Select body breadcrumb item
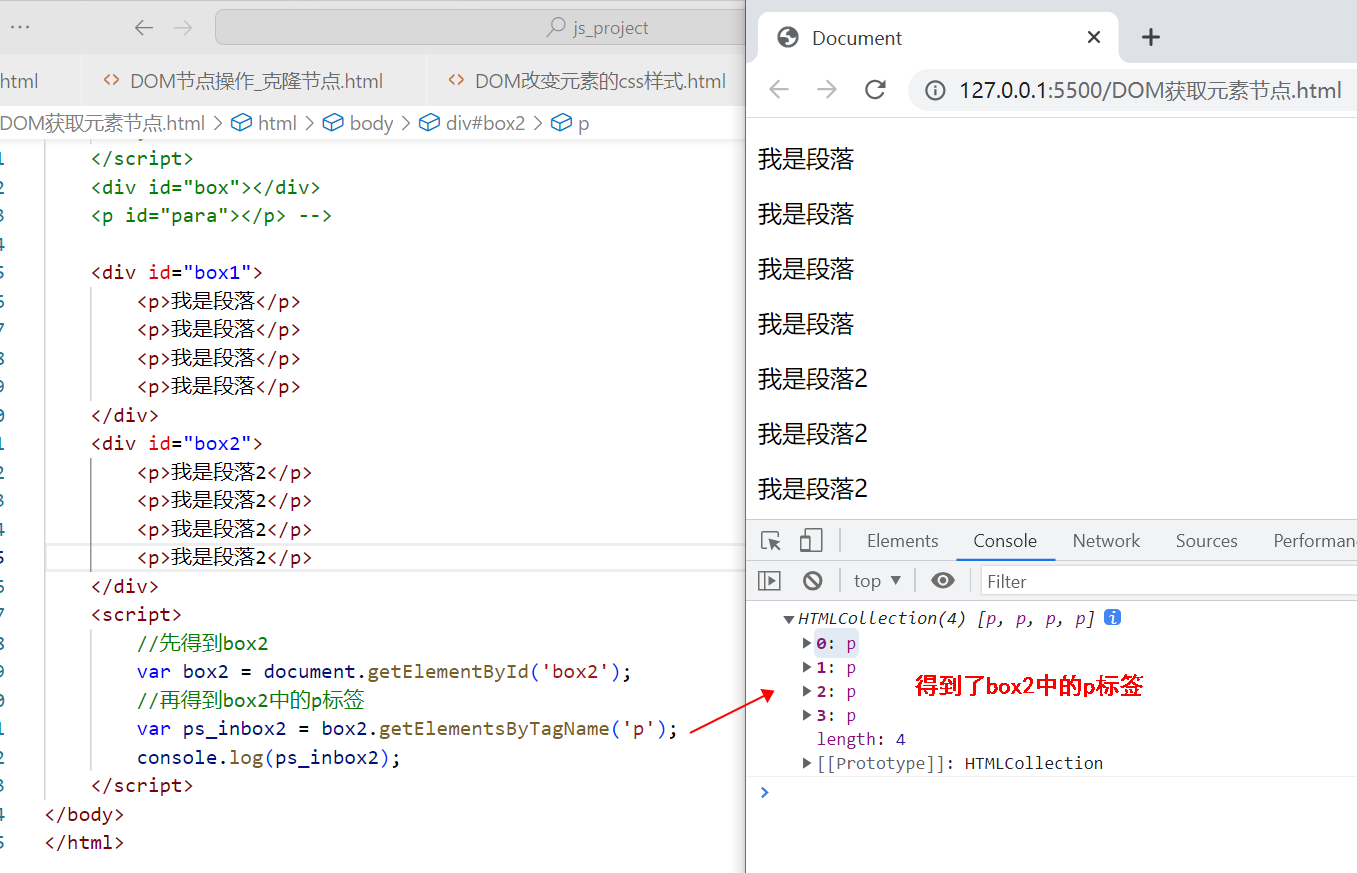The height and width of the screenshot is (873, 1357). [358, 123]
